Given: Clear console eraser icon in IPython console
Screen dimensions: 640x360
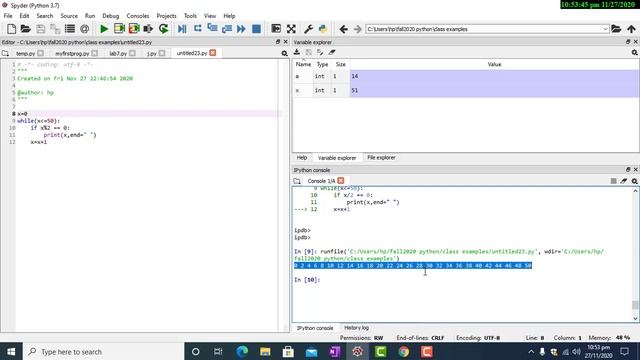Looking at the screenshot, I should point(624,181).
